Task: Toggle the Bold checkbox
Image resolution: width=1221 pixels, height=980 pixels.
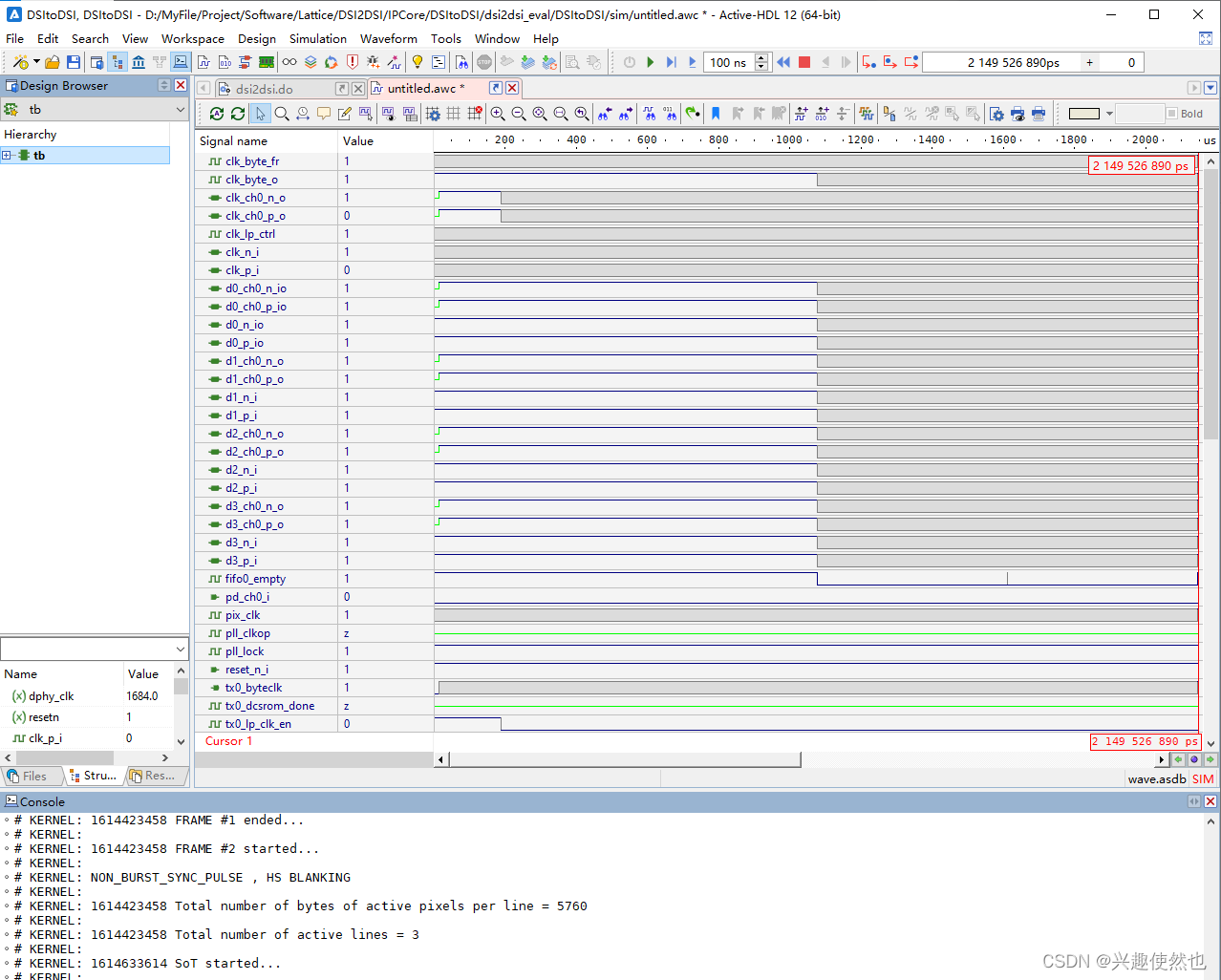Action: click(1172, 114)
